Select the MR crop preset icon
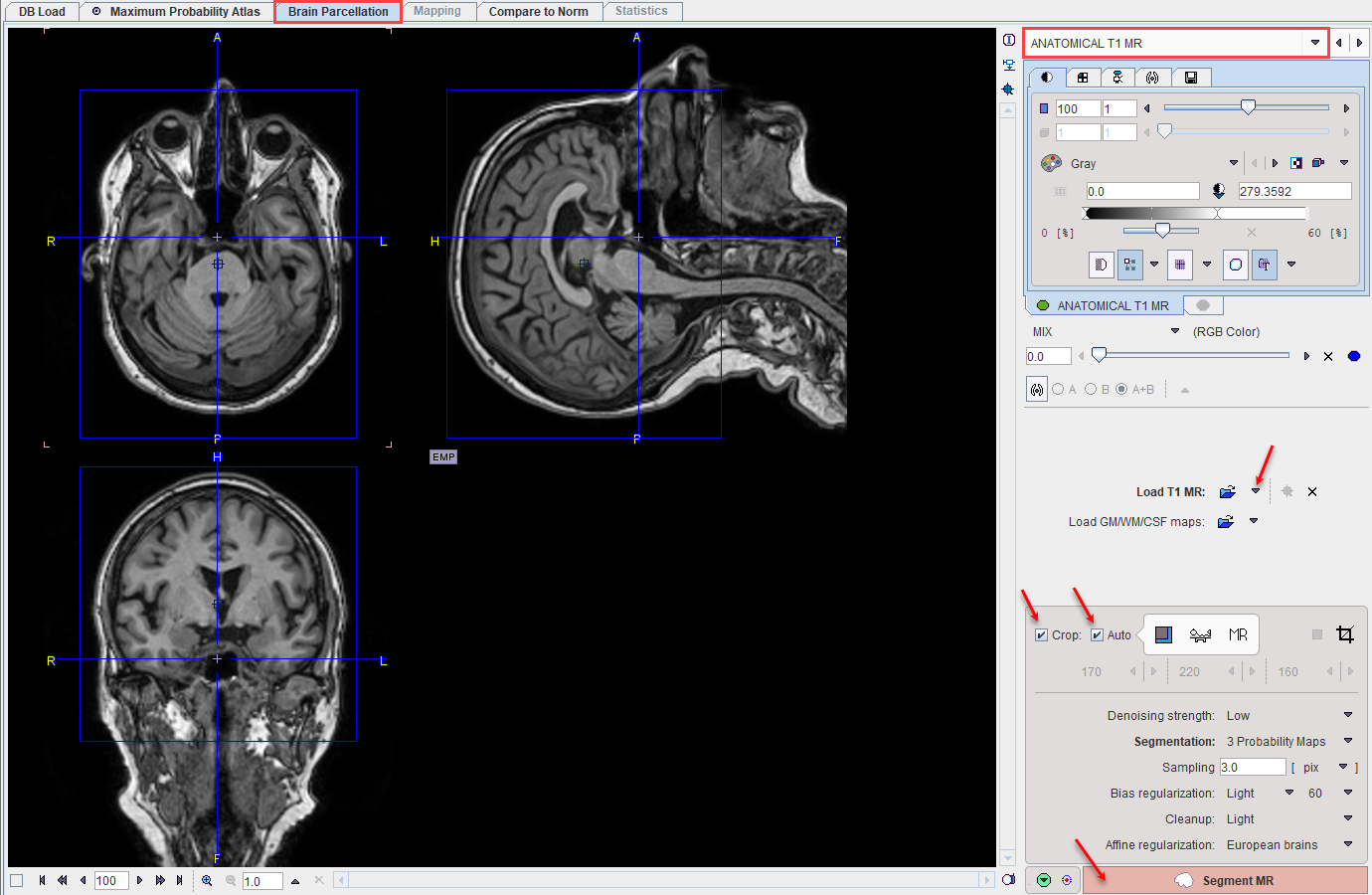 [1238, 634]
